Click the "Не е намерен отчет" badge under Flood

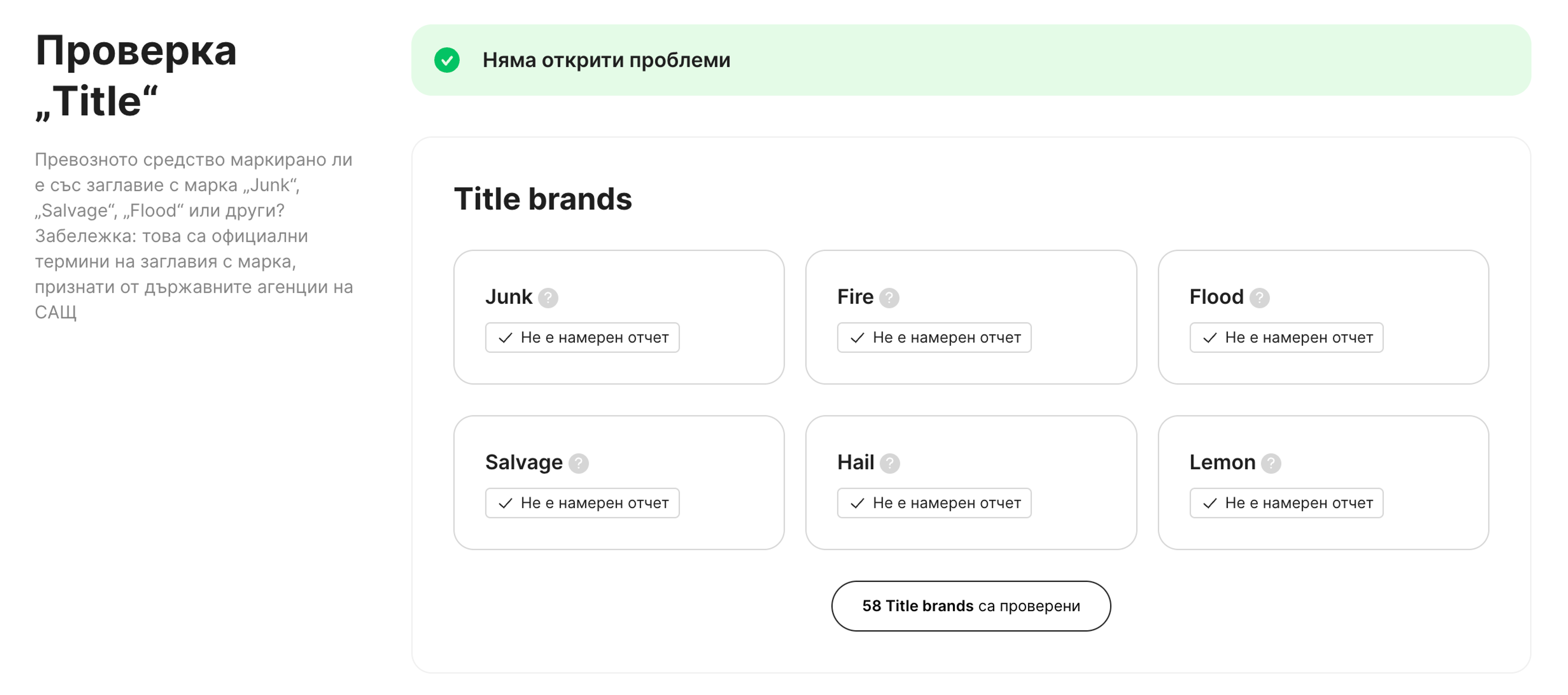[1286, 338]
